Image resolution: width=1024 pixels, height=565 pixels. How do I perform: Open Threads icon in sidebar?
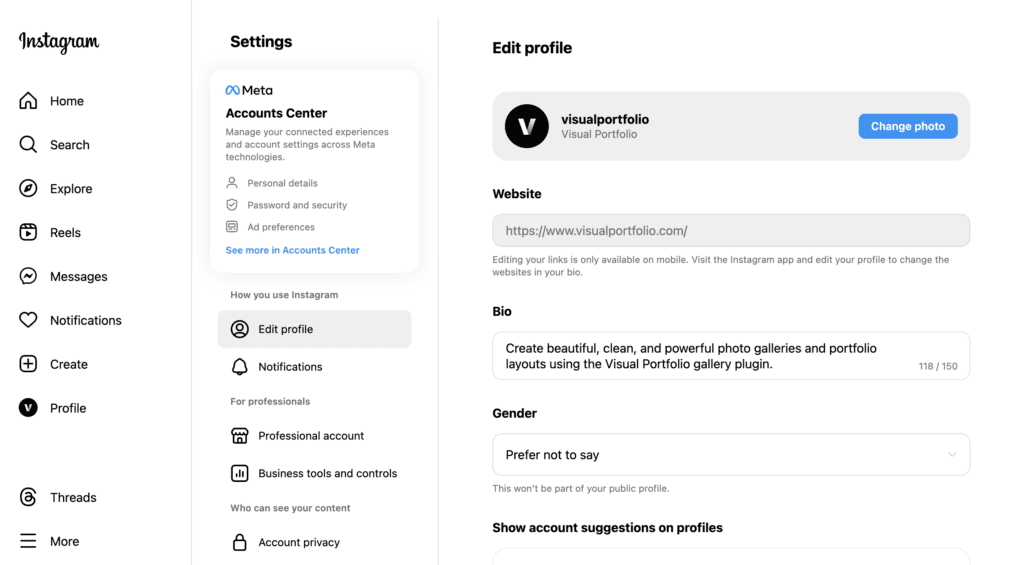point(28,497)
